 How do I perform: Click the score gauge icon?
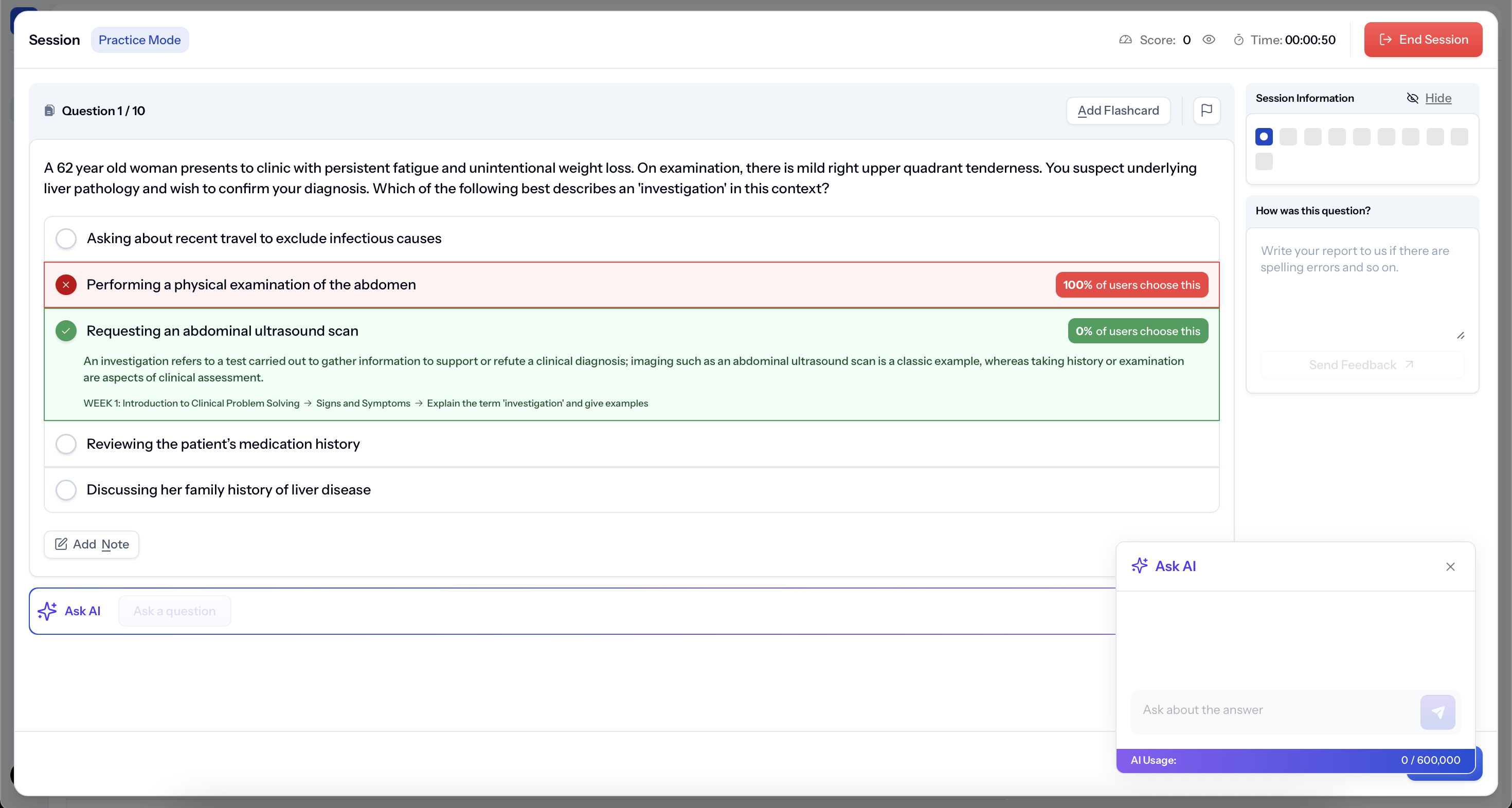[x=1125, y=40]
